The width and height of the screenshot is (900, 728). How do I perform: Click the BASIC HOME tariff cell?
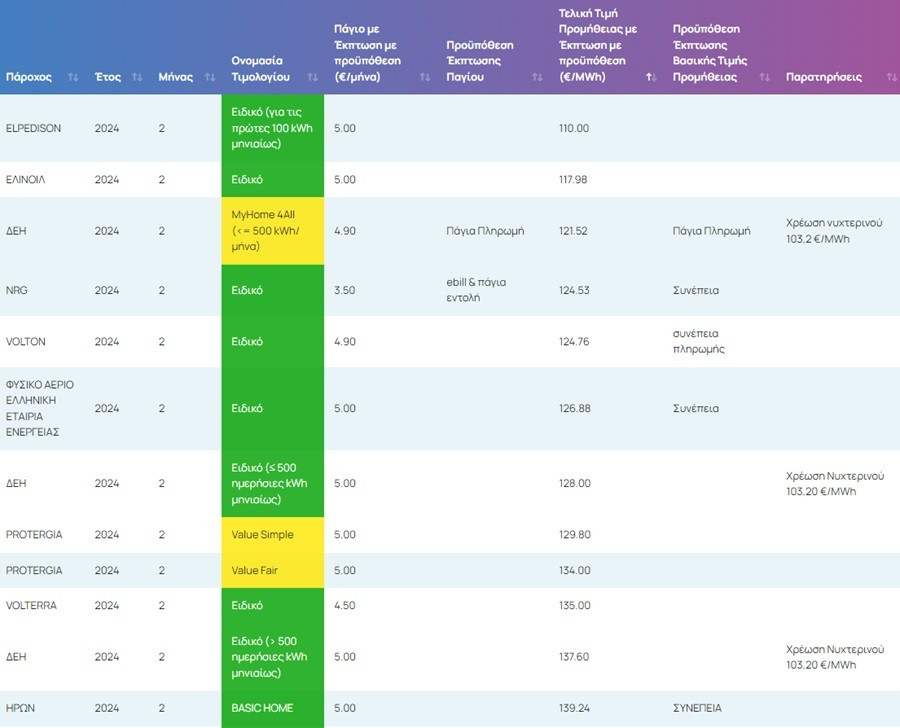(x=273, y=709)
